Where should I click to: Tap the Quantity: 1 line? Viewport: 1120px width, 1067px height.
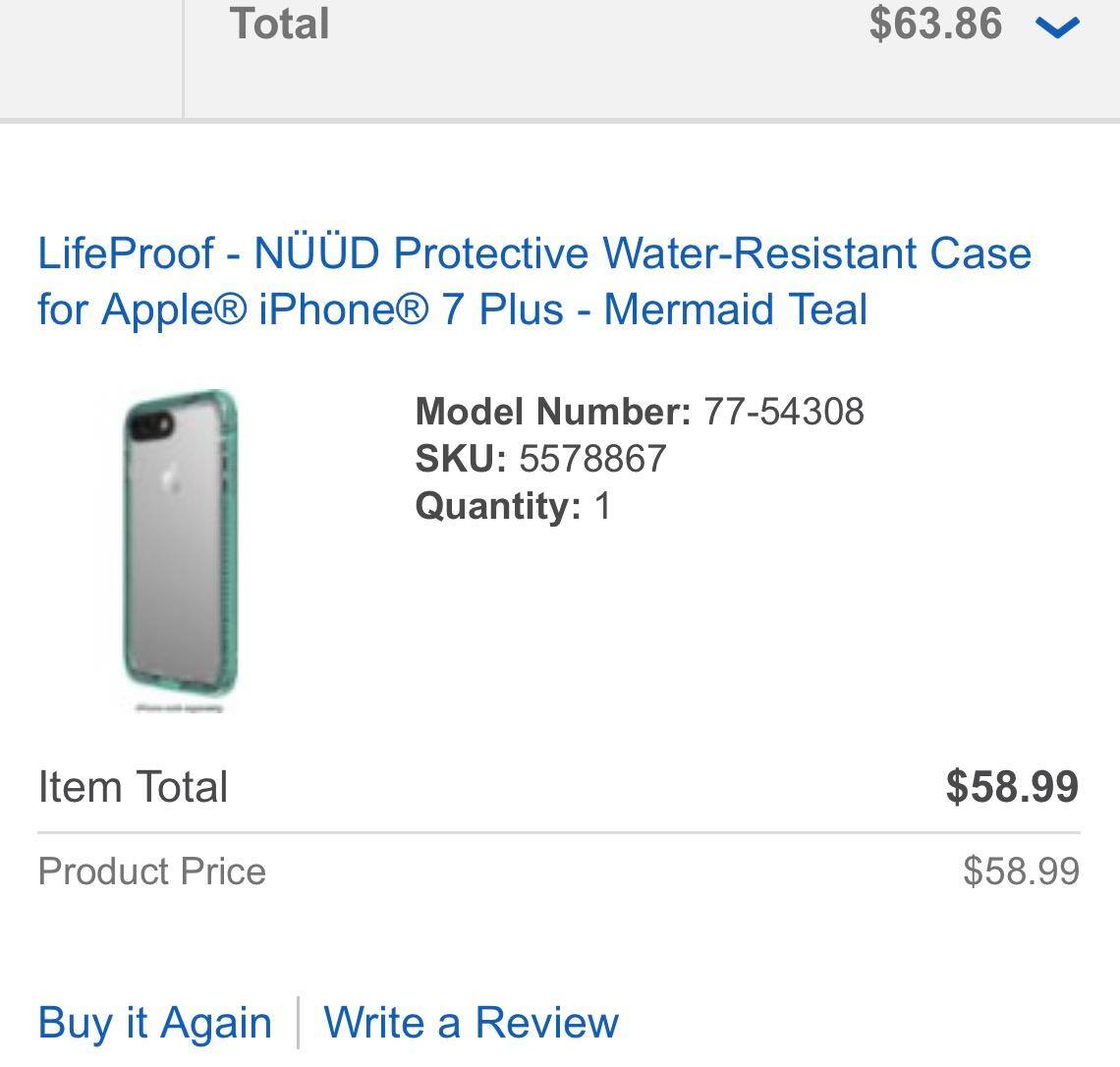[x=512, y=506]
